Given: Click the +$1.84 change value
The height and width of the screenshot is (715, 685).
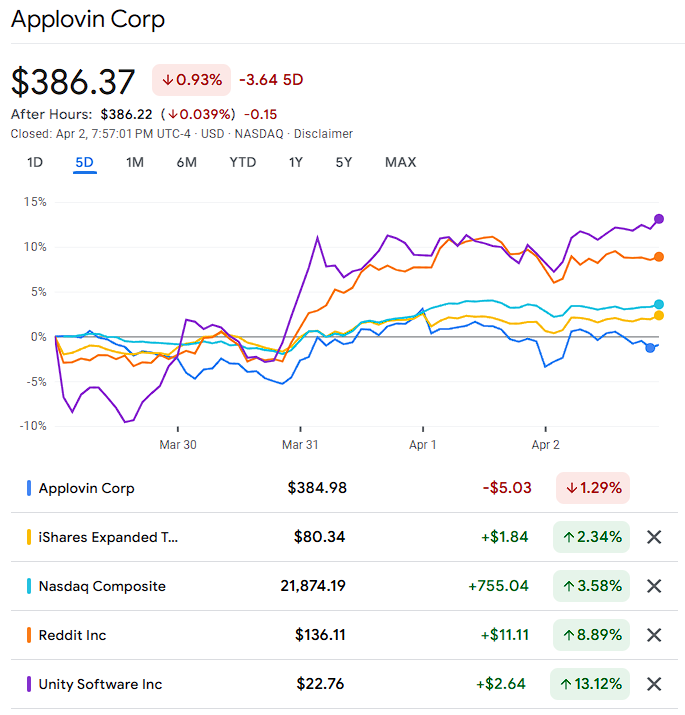Looking at the screenshot, I should (x=504, y=537).
